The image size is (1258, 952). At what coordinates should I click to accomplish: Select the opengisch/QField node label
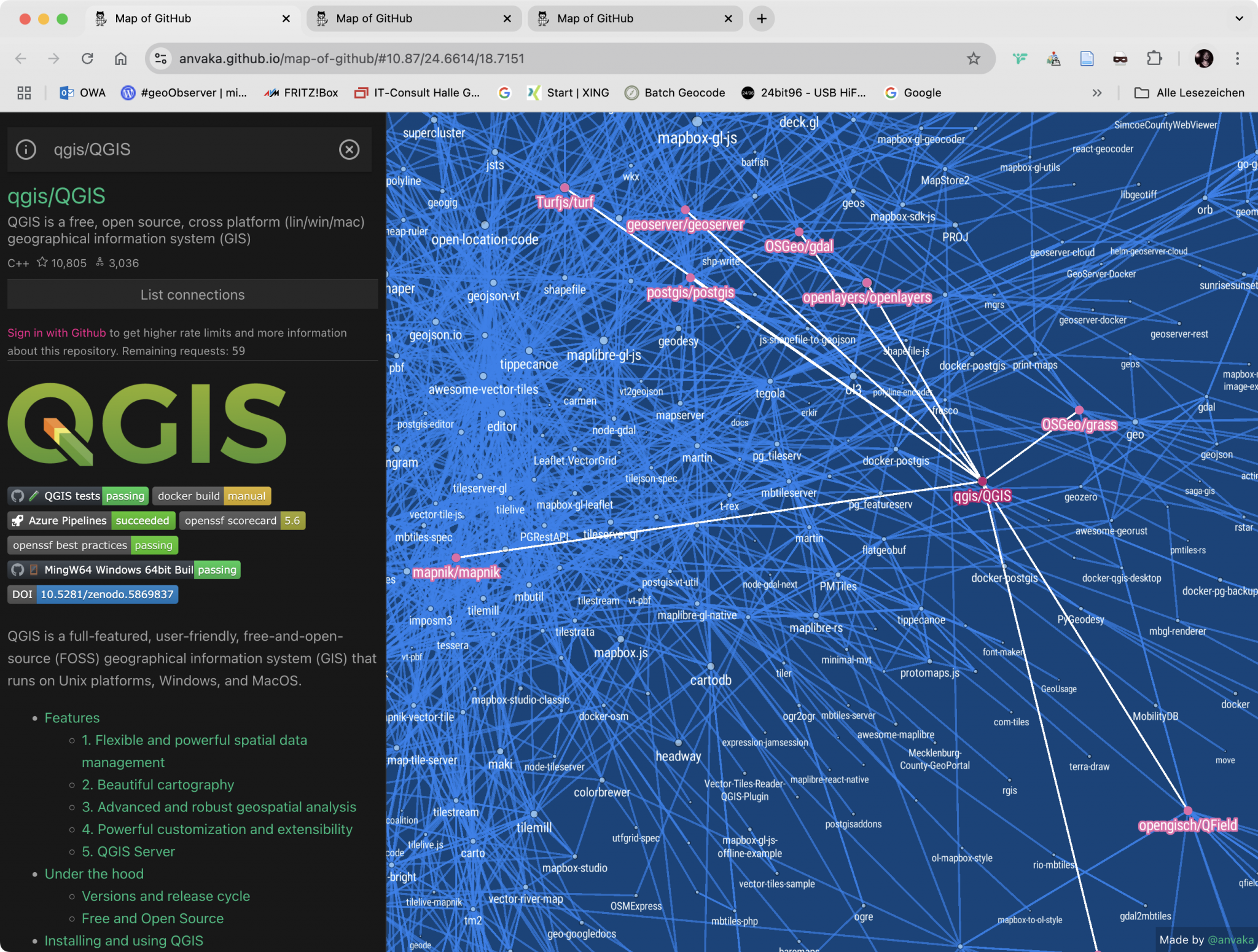pyautogui.click(x=1187, y=825)
